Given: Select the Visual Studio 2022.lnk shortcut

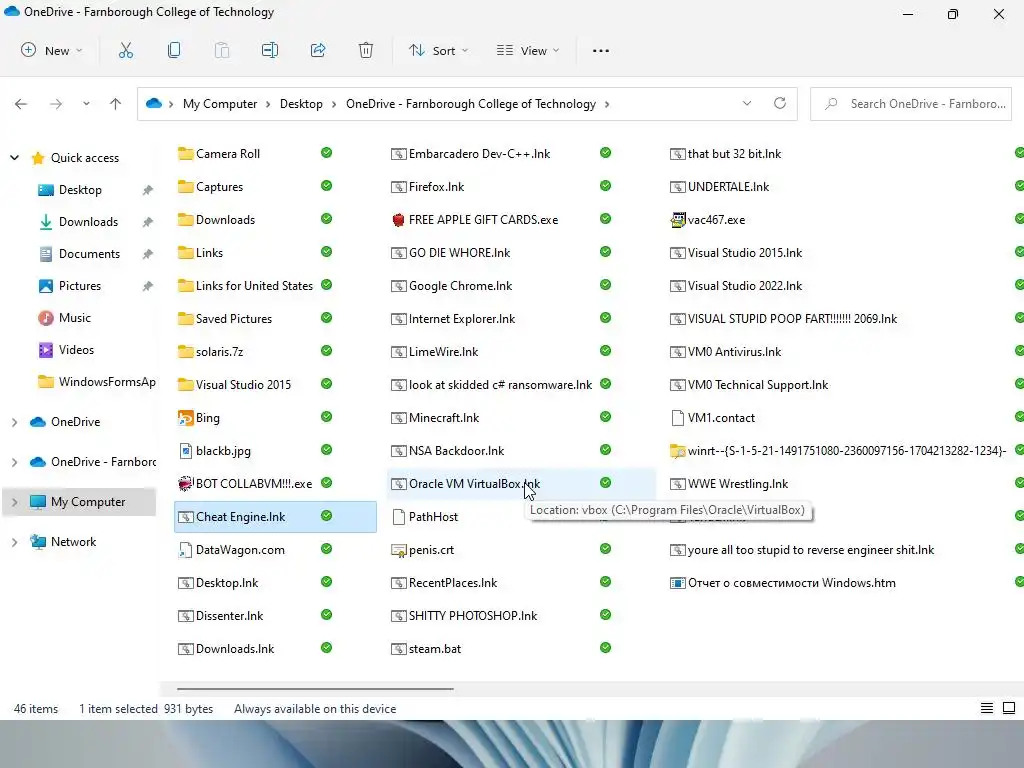Looking at the screenshot, I should [736, 286].
